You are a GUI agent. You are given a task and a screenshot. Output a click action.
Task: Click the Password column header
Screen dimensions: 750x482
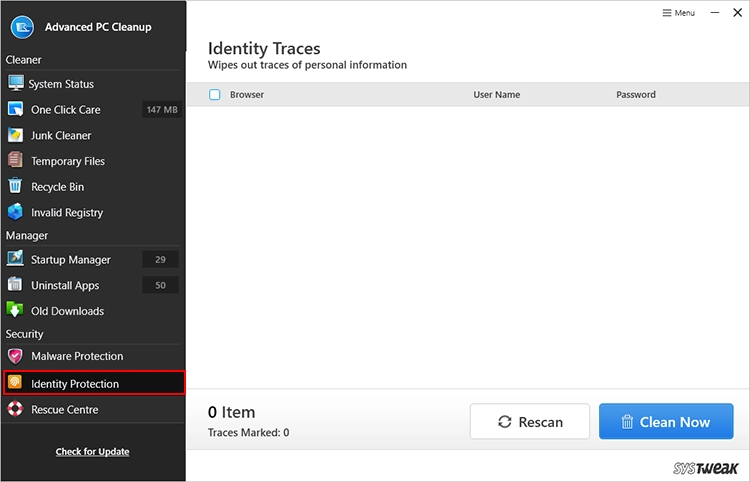(636, 94)
